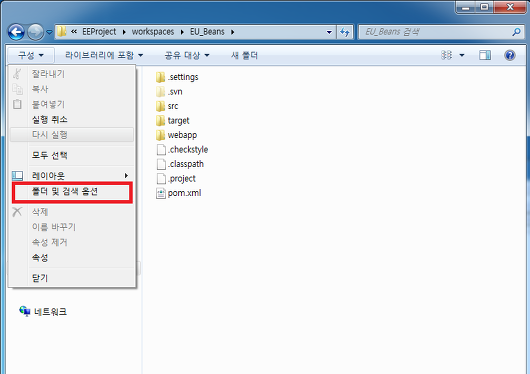Select the src folder icon
The image size is (530, 374).
[161, 106]
